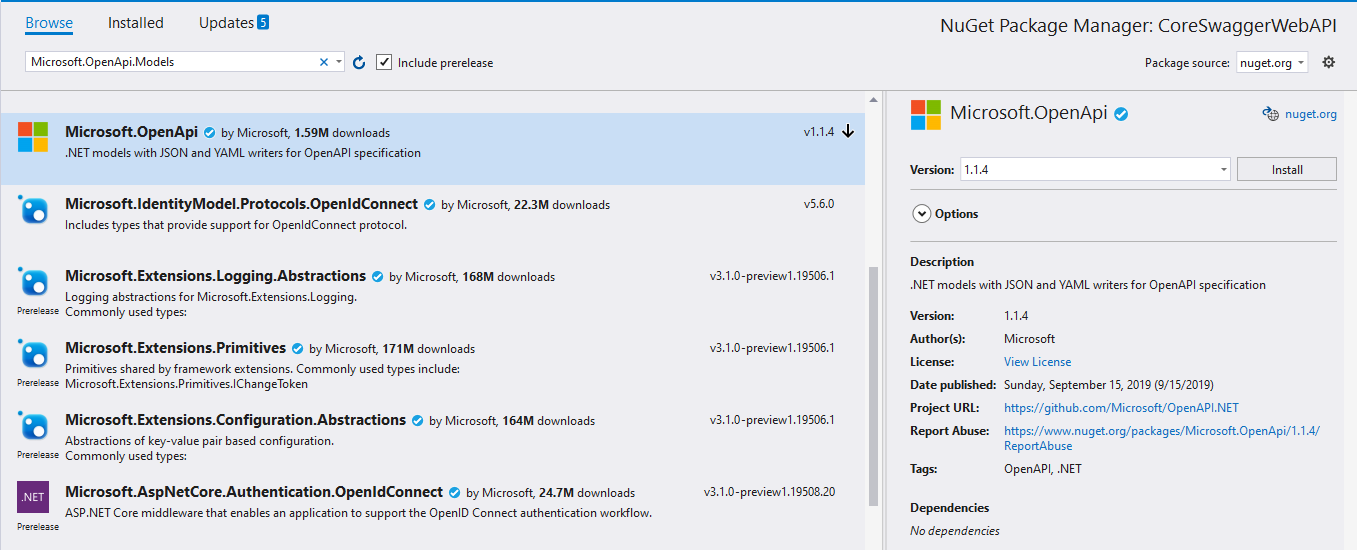Click the package list vertical scrollbar
The image size is (1357, 550).
[x=874, y=380]
